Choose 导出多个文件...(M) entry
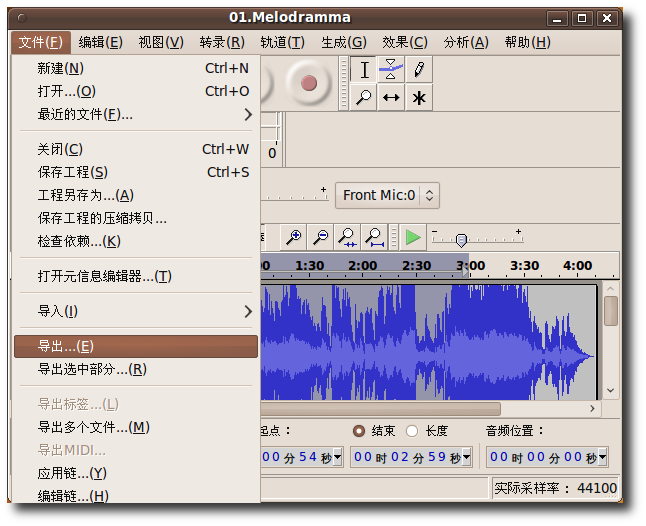Viewport: 646px width, 526px height. pyautogui.click(x=136, y=427)
